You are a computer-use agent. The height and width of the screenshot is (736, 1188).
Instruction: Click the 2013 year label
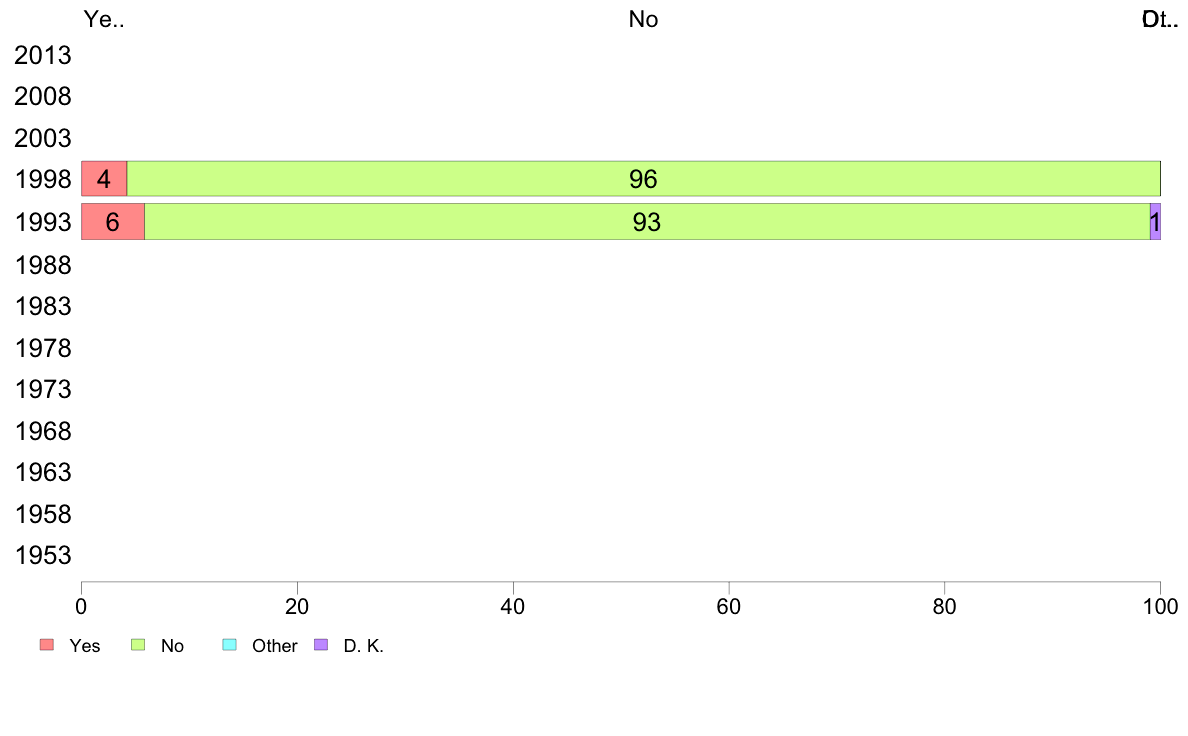tap(43, 55)
